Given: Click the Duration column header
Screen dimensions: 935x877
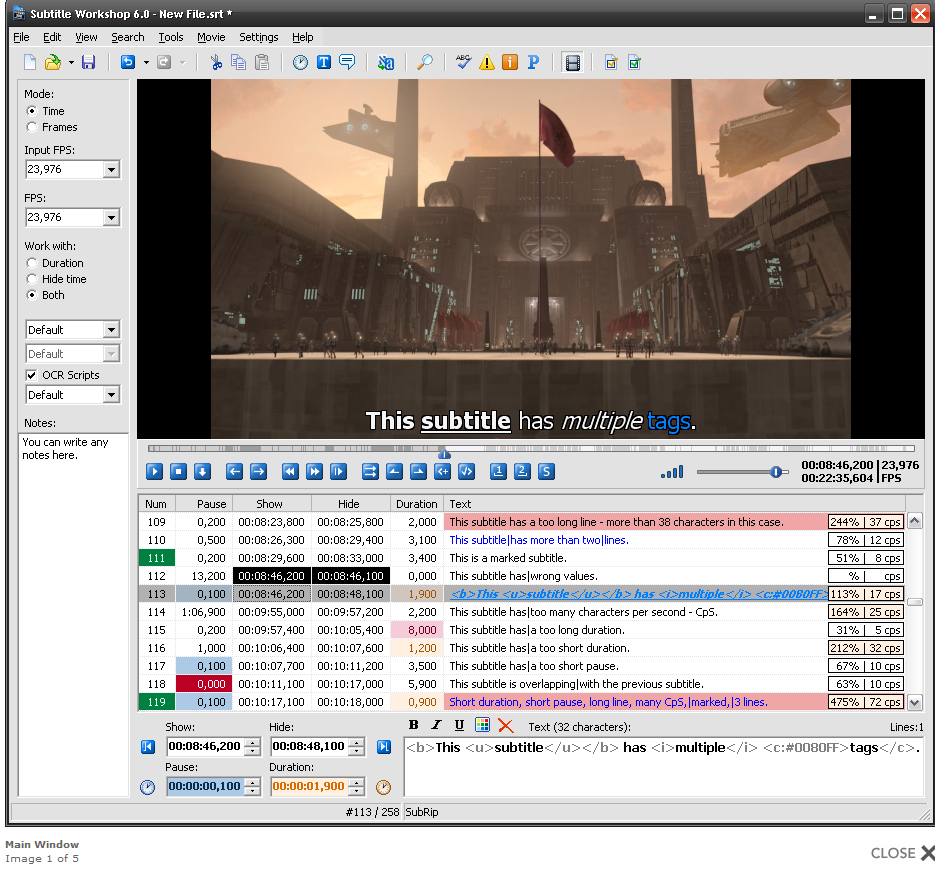Looking at the screenshot, I should (x=416, y=504).
